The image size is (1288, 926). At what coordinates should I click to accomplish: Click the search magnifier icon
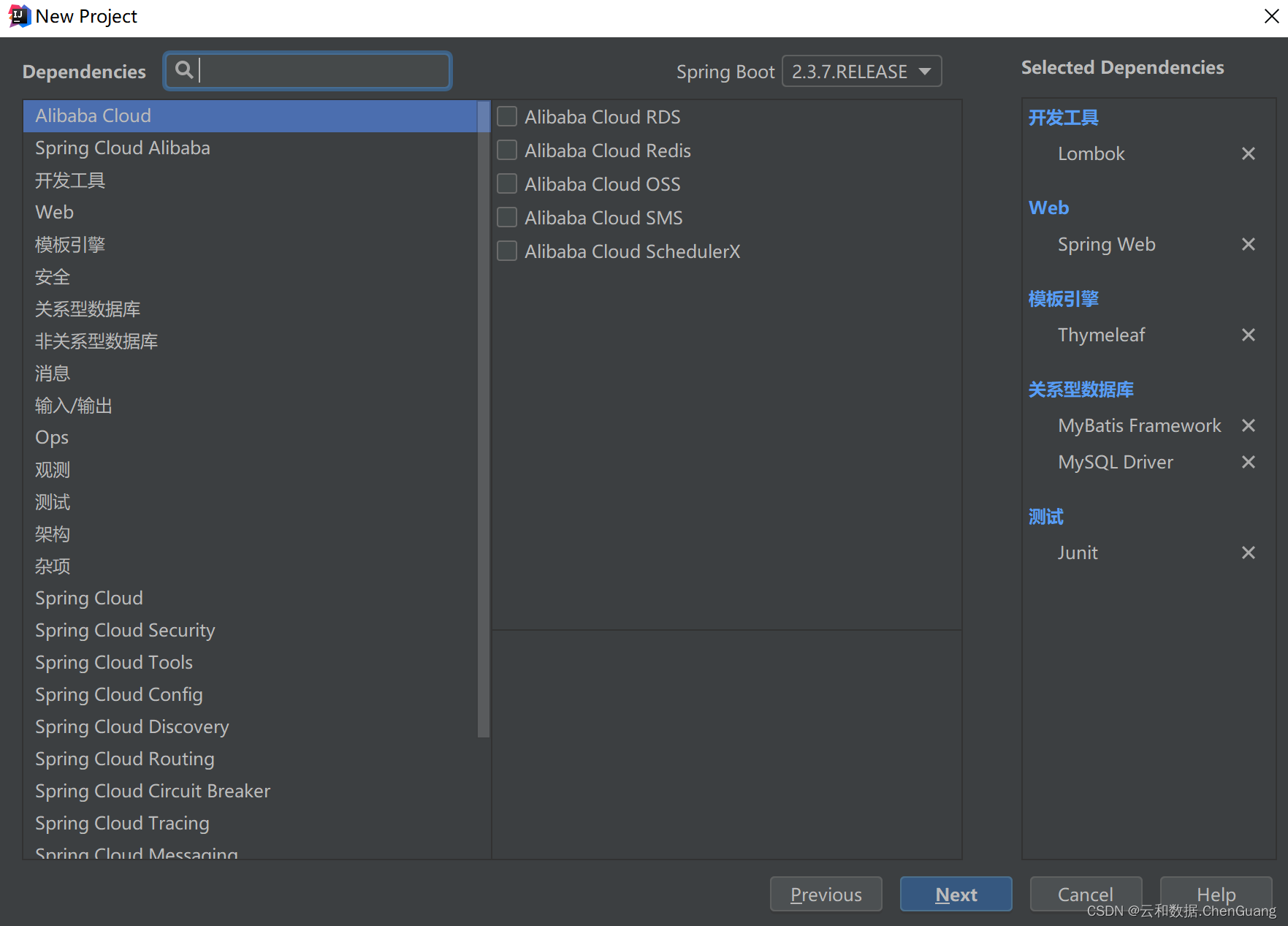coord(184,70)
